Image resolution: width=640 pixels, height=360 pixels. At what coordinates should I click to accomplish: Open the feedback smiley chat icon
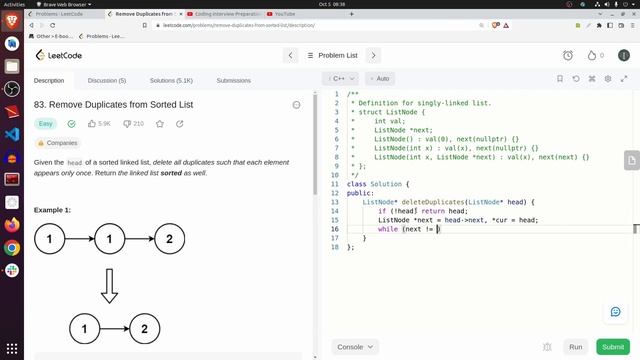[616, 312]
